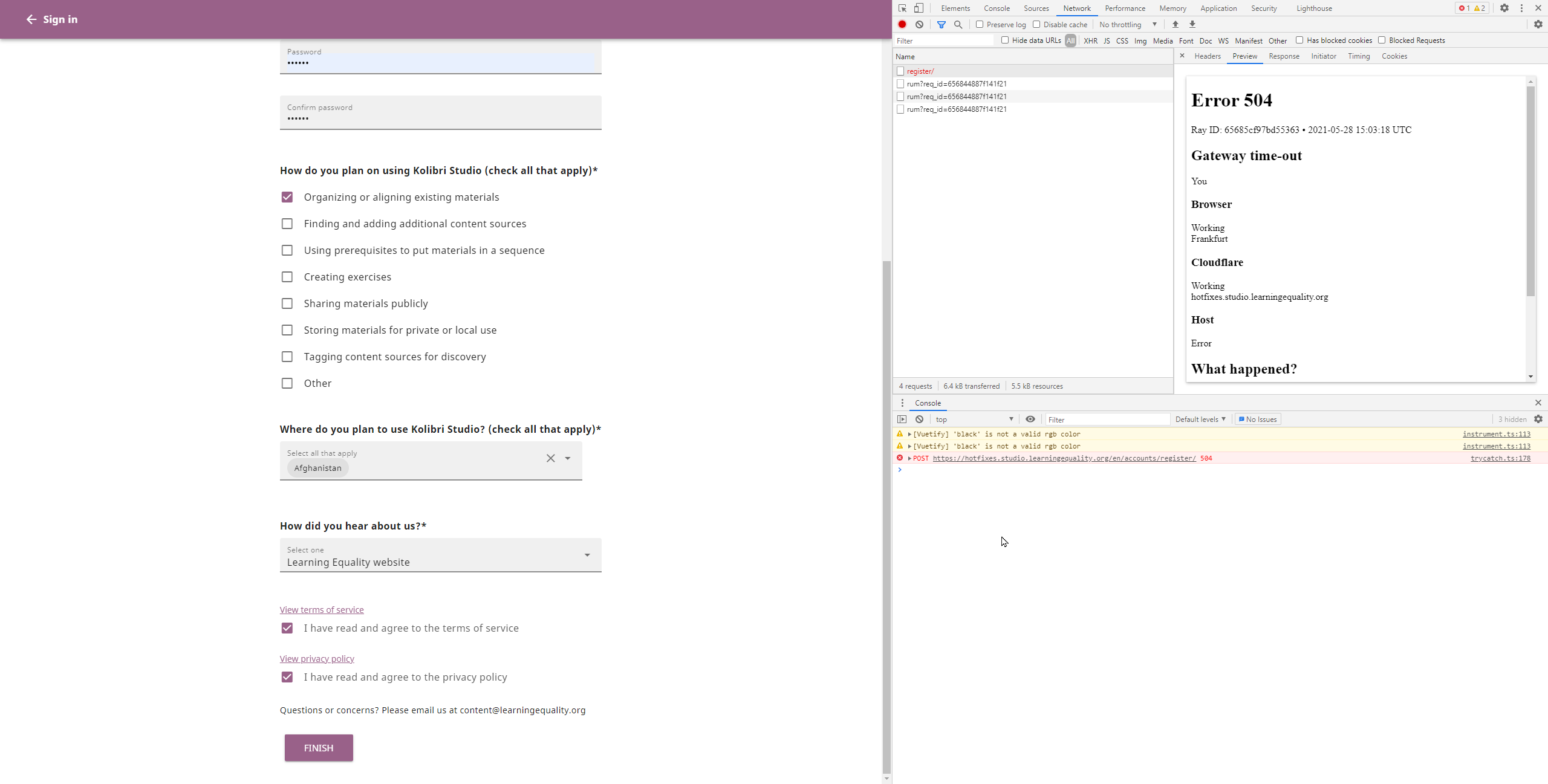Uncheck the terms of service agreement
The height and width of the screenshot is (784, 1548).
[x=287, y=628]
